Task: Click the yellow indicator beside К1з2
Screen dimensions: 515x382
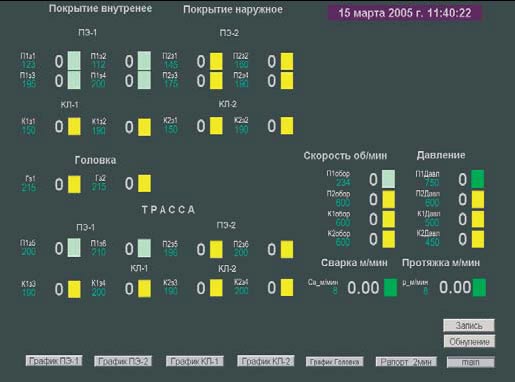Action: 144,127
